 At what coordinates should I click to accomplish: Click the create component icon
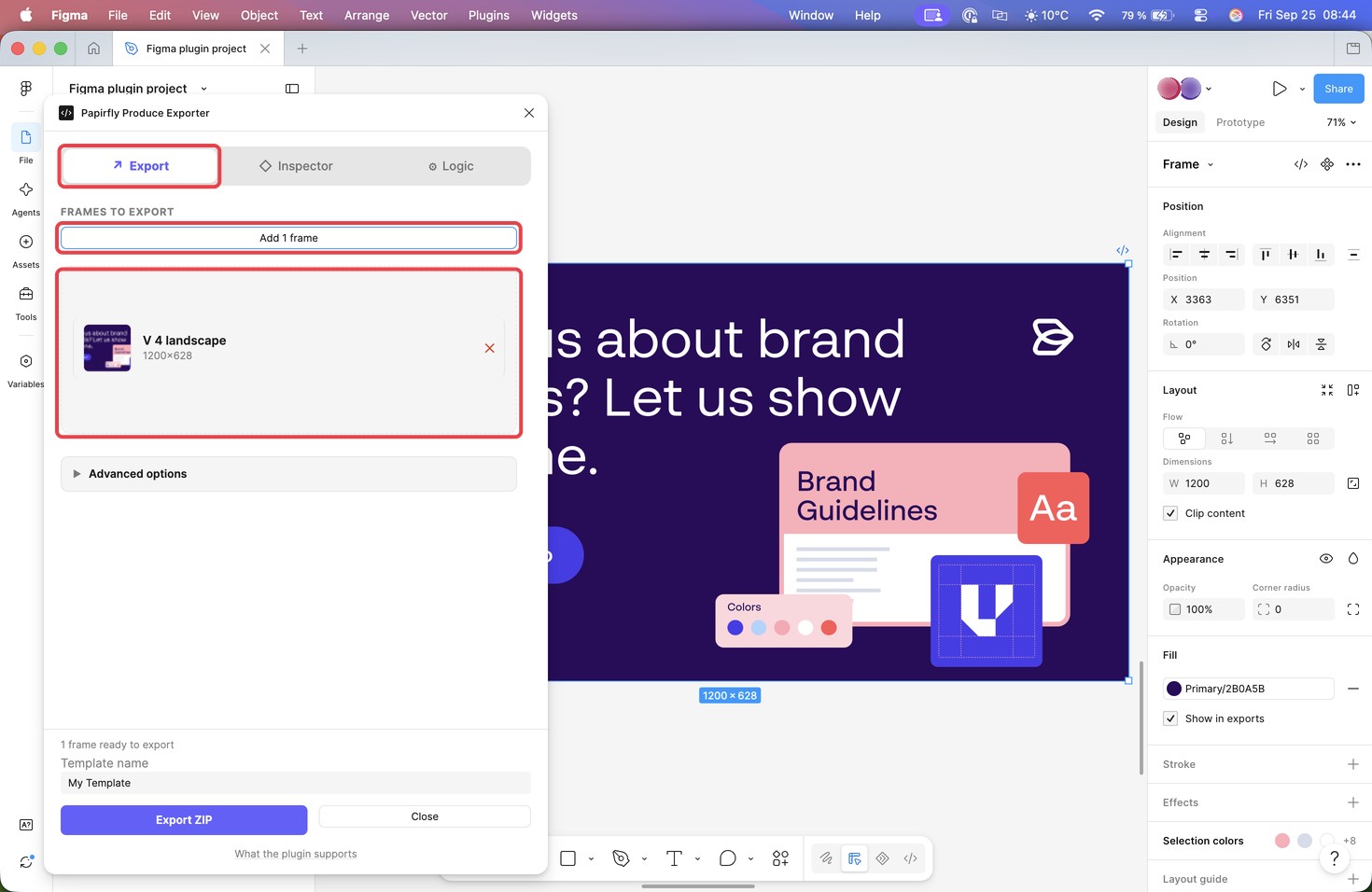[1327, 164]
